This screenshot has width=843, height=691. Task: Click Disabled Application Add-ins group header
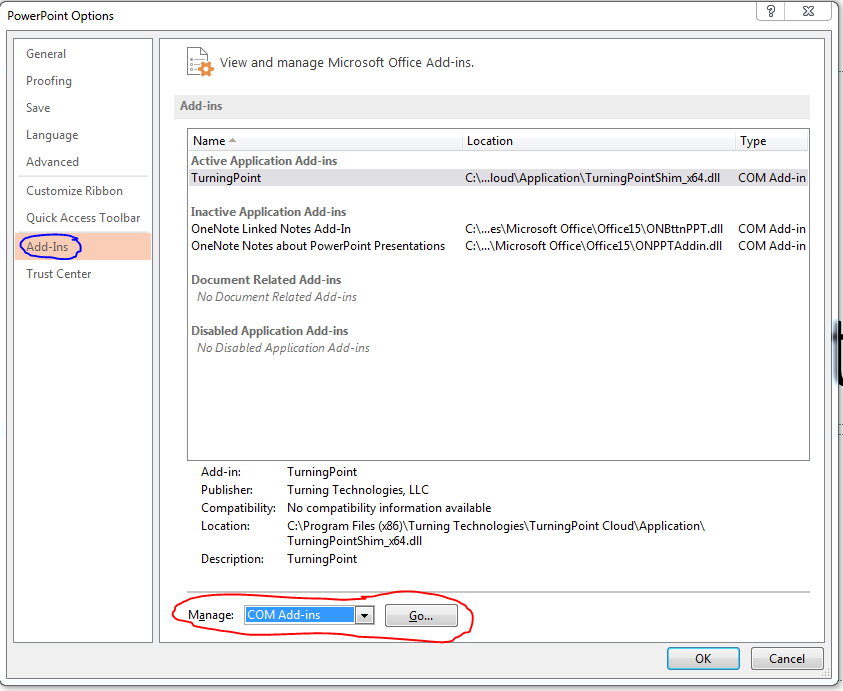tap(269, 330)
